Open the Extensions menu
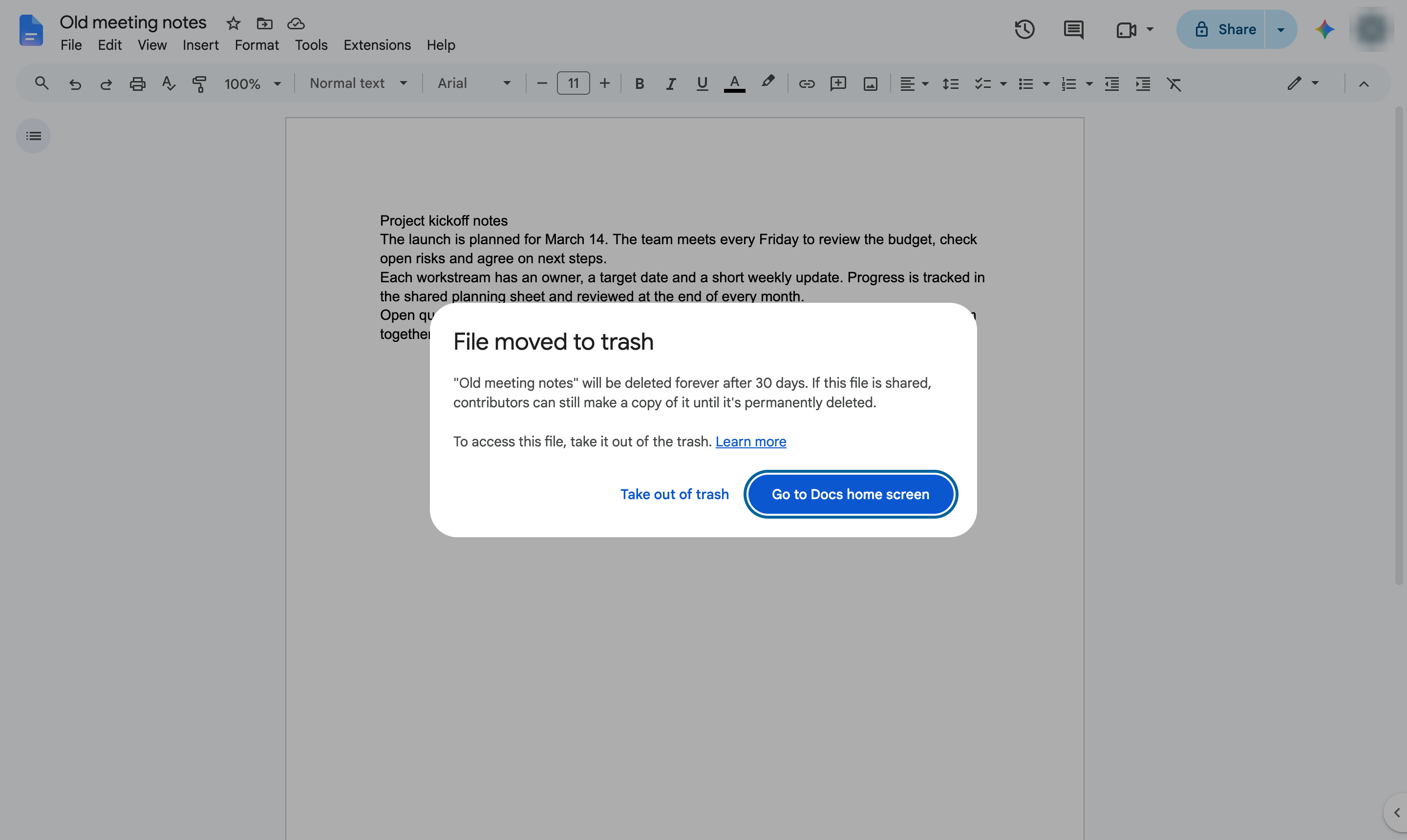1407x840 pixels. click(377, 45)
